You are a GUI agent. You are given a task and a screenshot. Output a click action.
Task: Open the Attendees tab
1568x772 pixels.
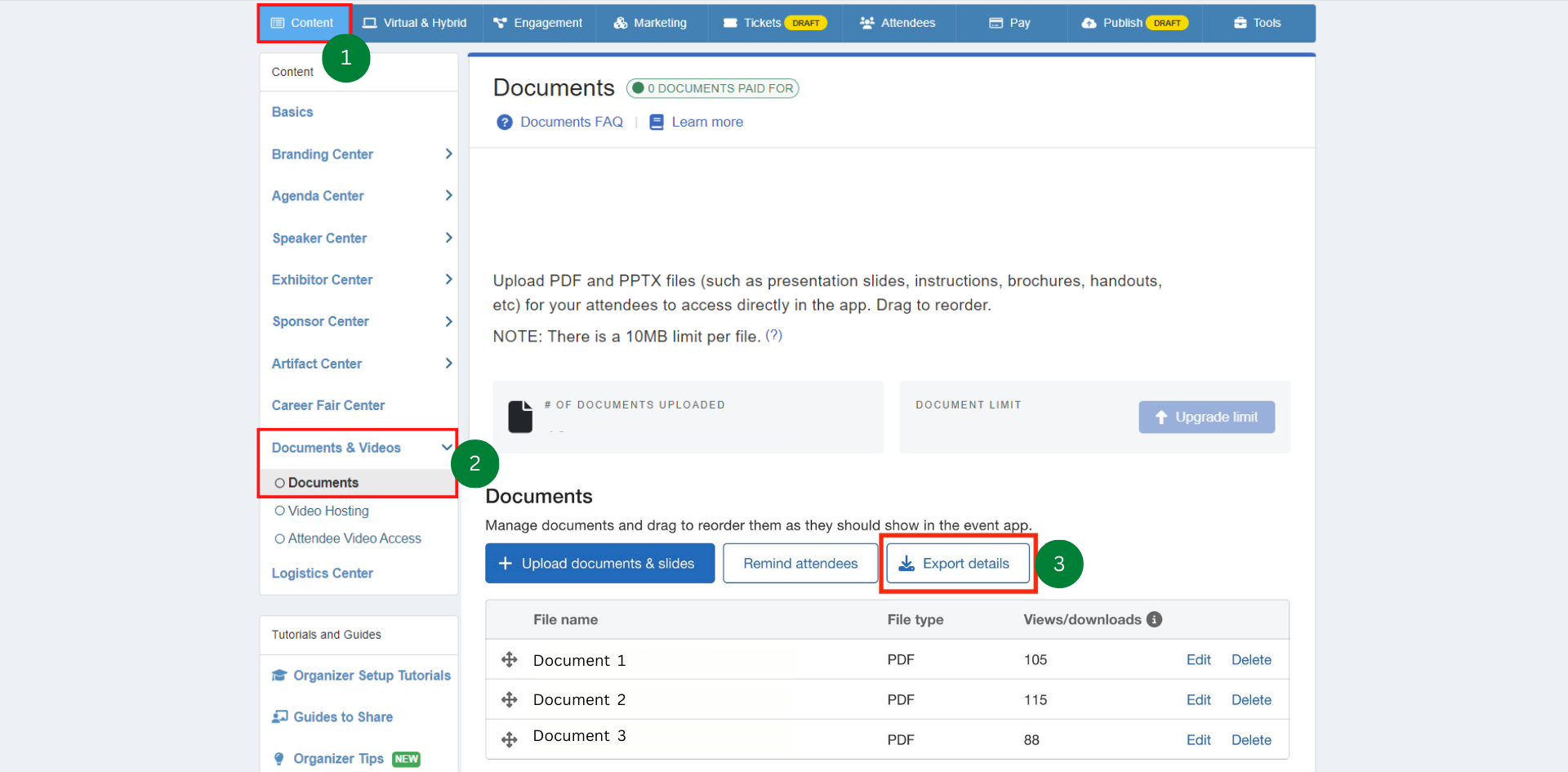898,23
